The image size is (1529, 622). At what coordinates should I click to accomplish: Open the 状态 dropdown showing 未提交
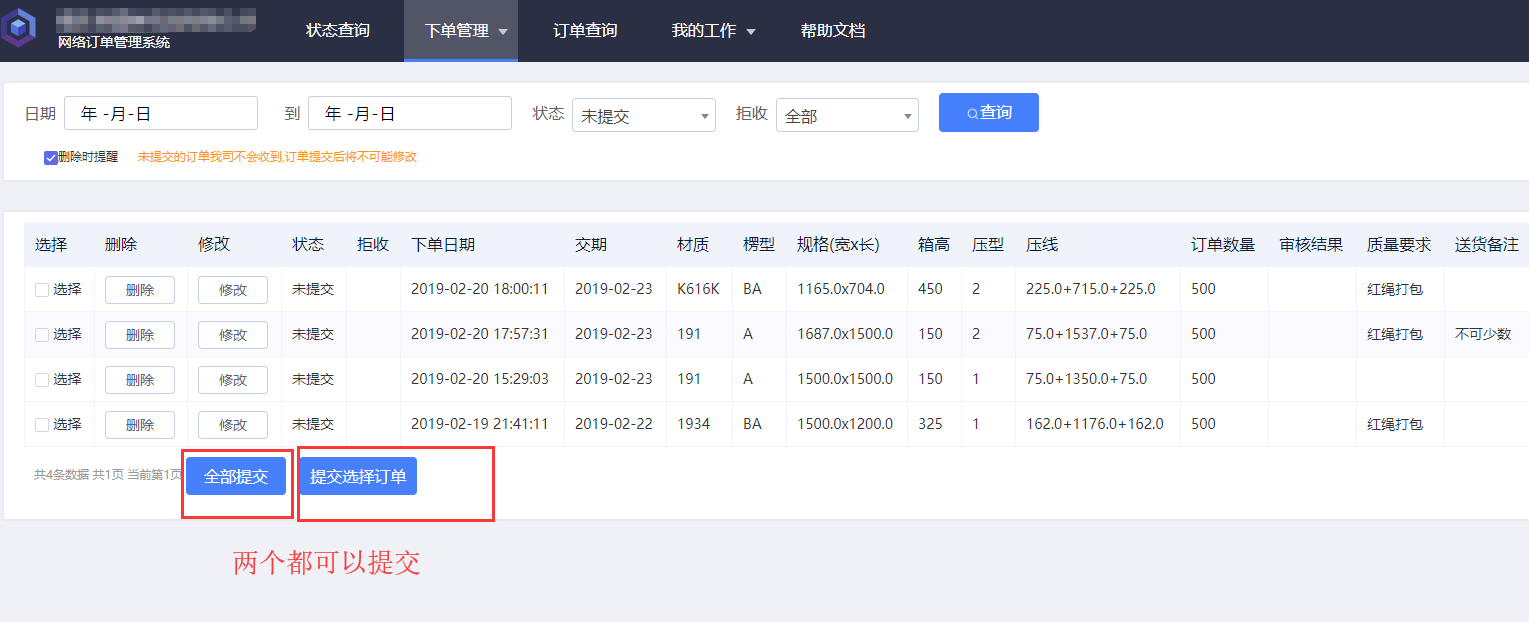[643, 116]
